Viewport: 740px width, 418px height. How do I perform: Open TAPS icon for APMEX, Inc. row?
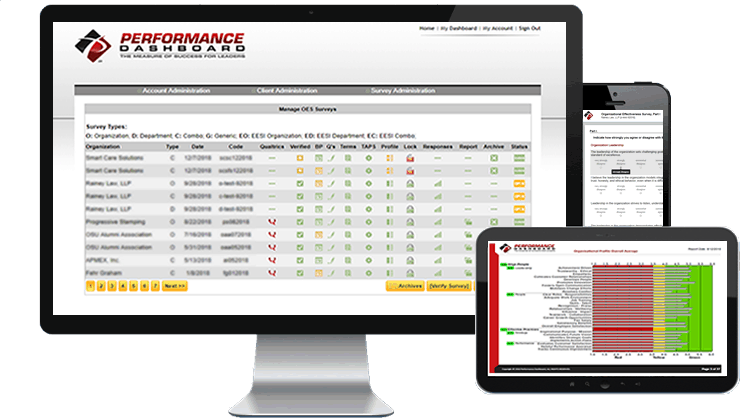[x=369, y=260]
